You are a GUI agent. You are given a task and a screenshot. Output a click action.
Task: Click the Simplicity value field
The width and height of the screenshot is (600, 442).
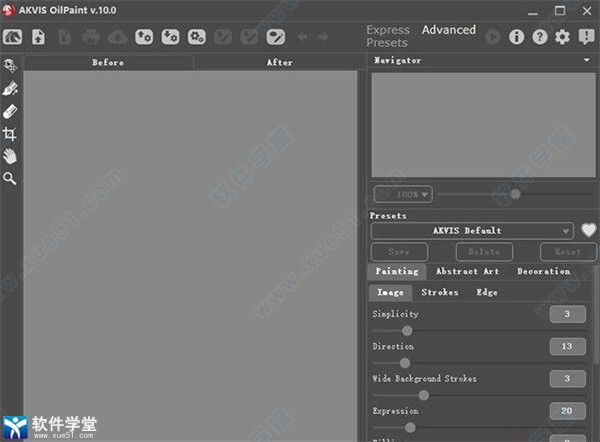pos(567,314)
